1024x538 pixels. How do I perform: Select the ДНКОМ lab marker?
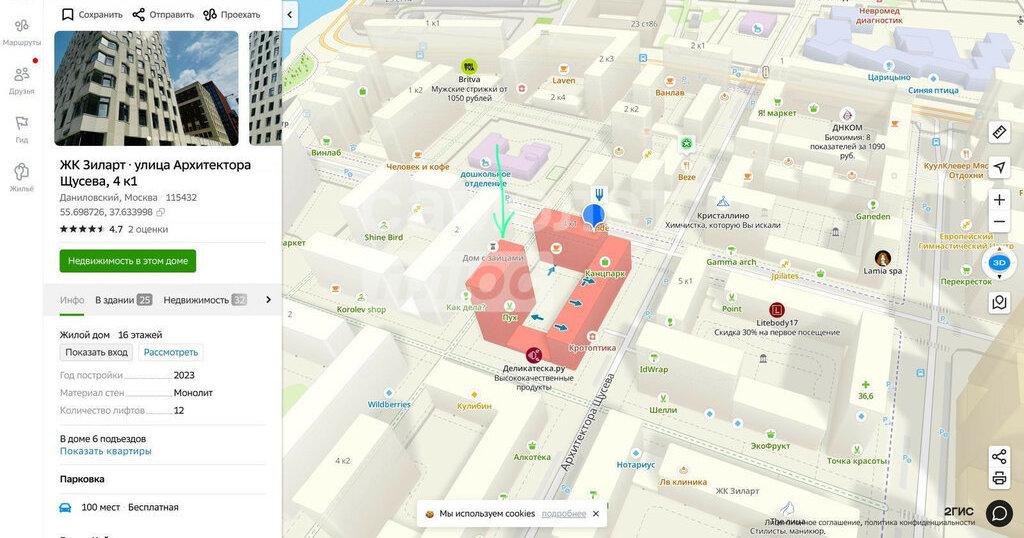pos(847,115)
